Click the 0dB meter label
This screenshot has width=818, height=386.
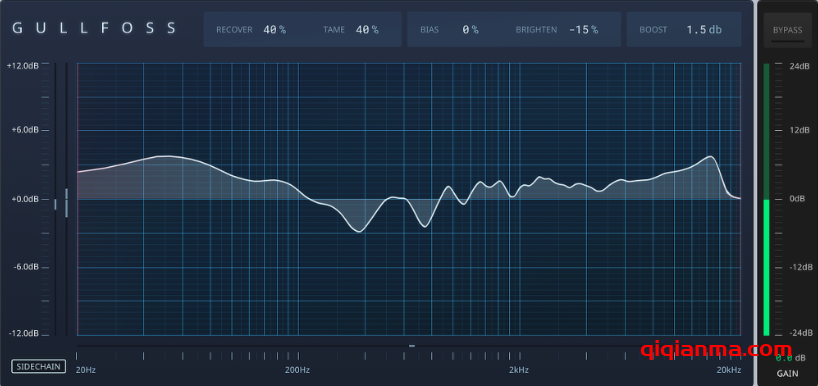pos(797,199)
